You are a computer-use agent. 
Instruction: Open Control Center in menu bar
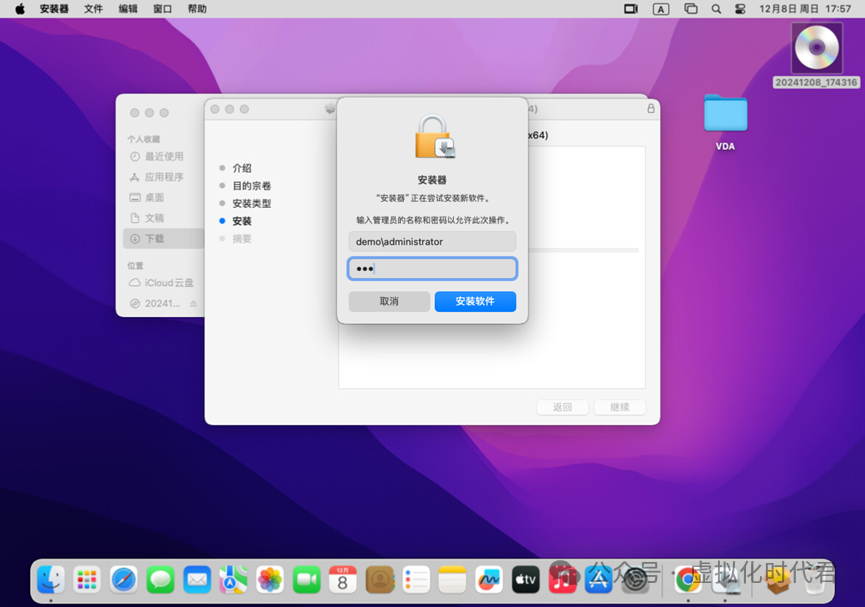(740, 9)
